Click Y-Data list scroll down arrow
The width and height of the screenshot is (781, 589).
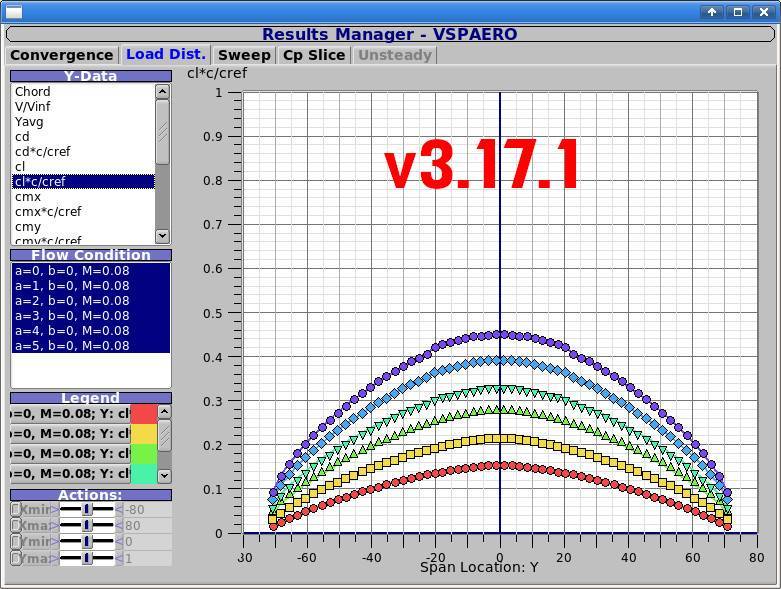(x=162, y=236)
